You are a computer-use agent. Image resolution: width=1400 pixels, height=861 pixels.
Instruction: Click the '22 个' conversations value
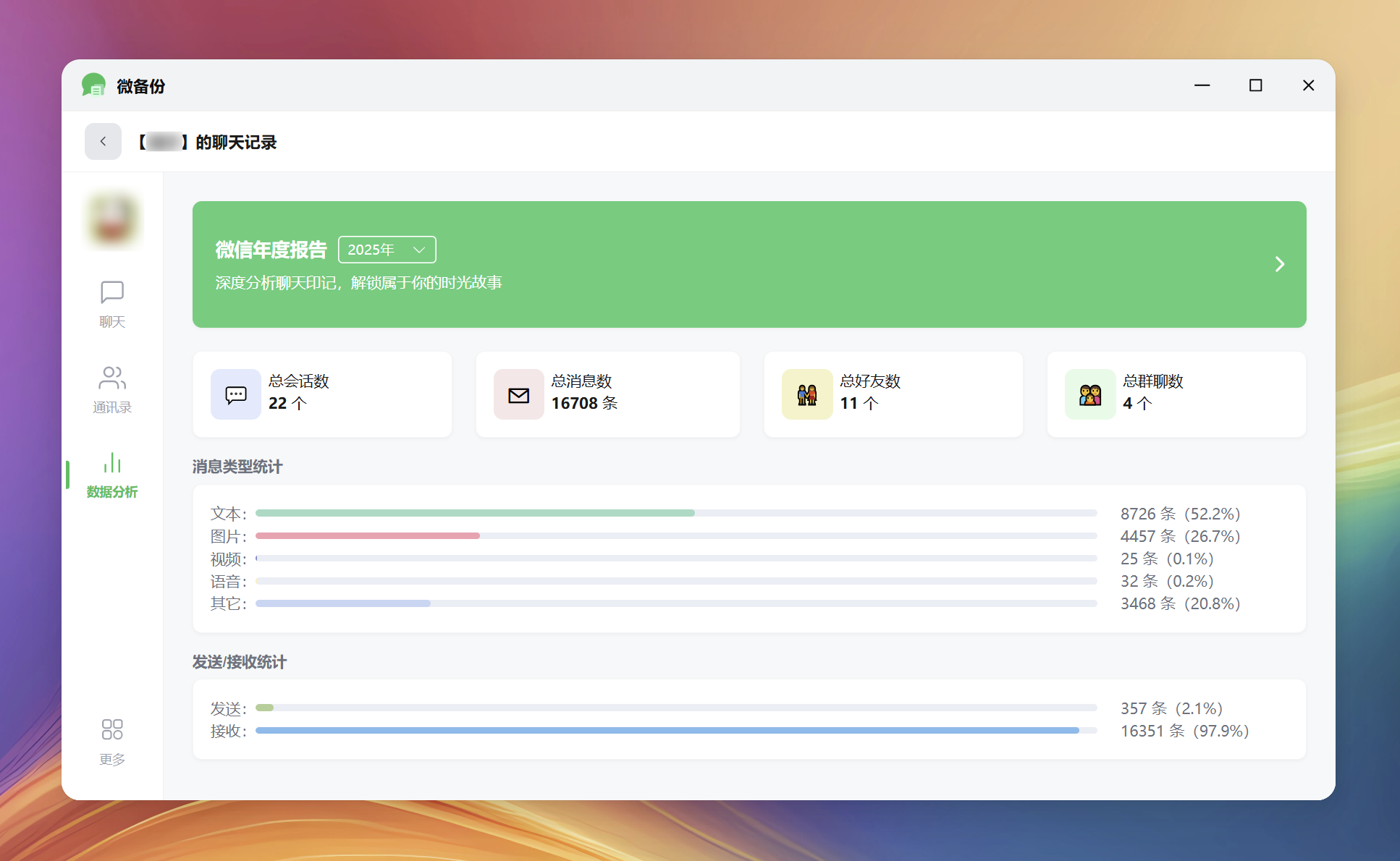287,403
